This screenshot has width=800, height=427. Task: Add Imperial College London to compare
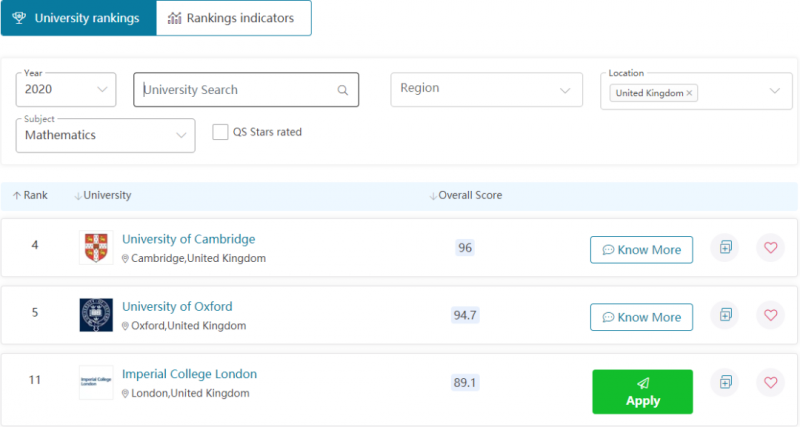pyautogui.click(x=726, y=382)
